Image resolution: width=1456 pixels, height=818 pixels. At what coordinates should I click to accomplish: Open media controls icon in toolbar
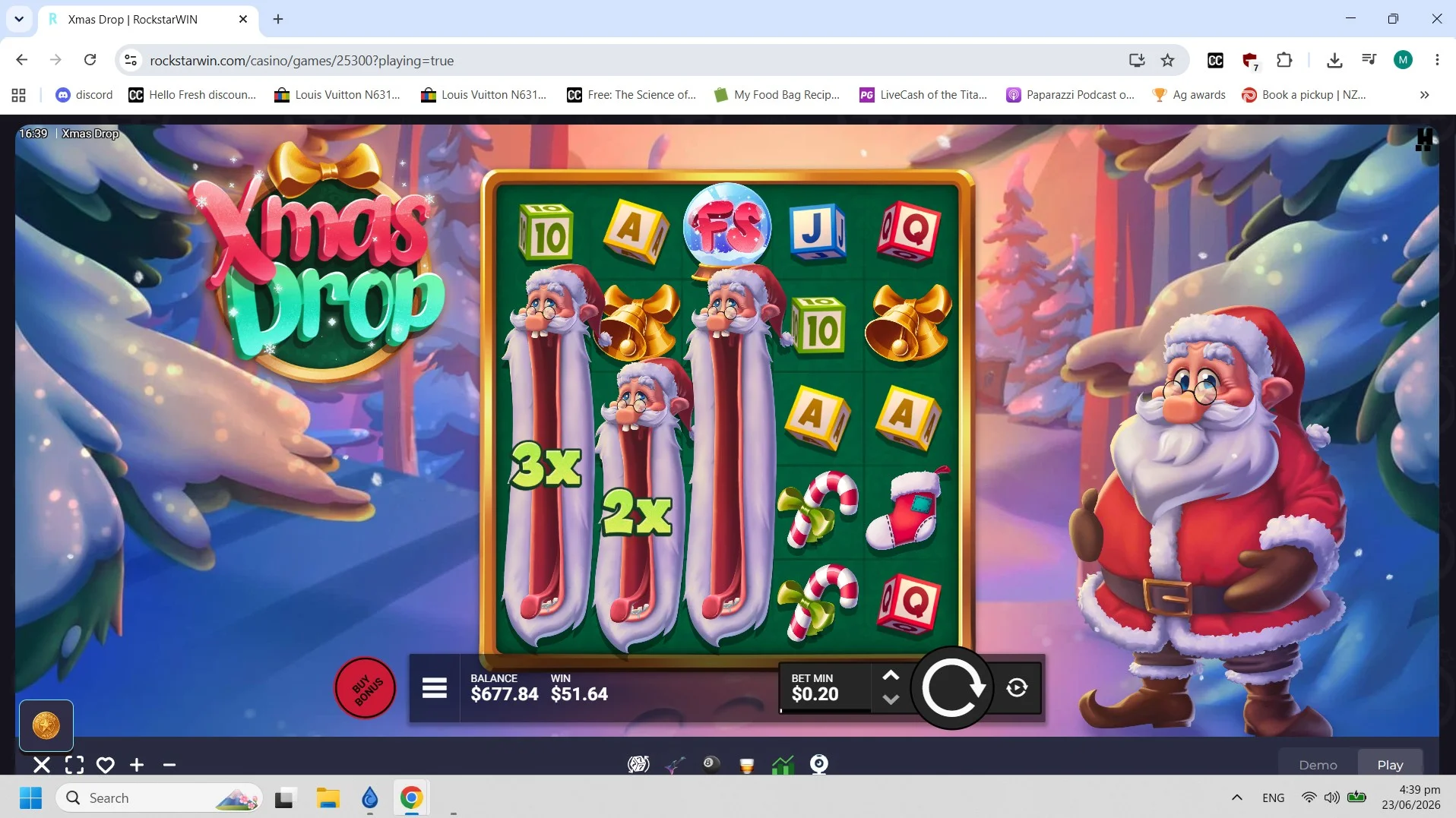click(x=1369, y=60)
